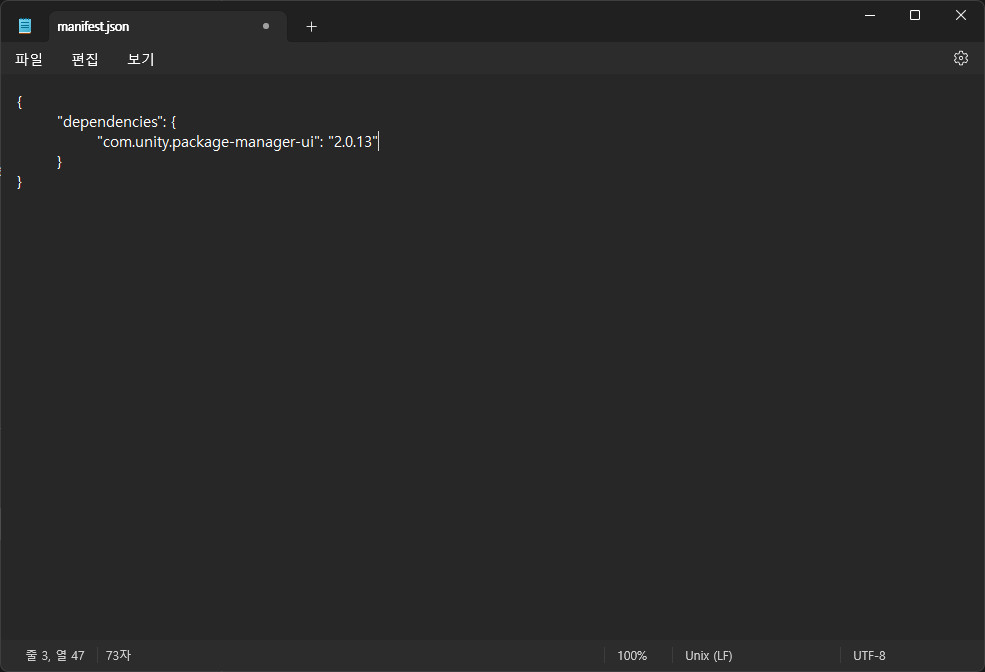The image size is (985, 672).
Task: Open the 편집 menu
Action: click(x=85, y=59)
